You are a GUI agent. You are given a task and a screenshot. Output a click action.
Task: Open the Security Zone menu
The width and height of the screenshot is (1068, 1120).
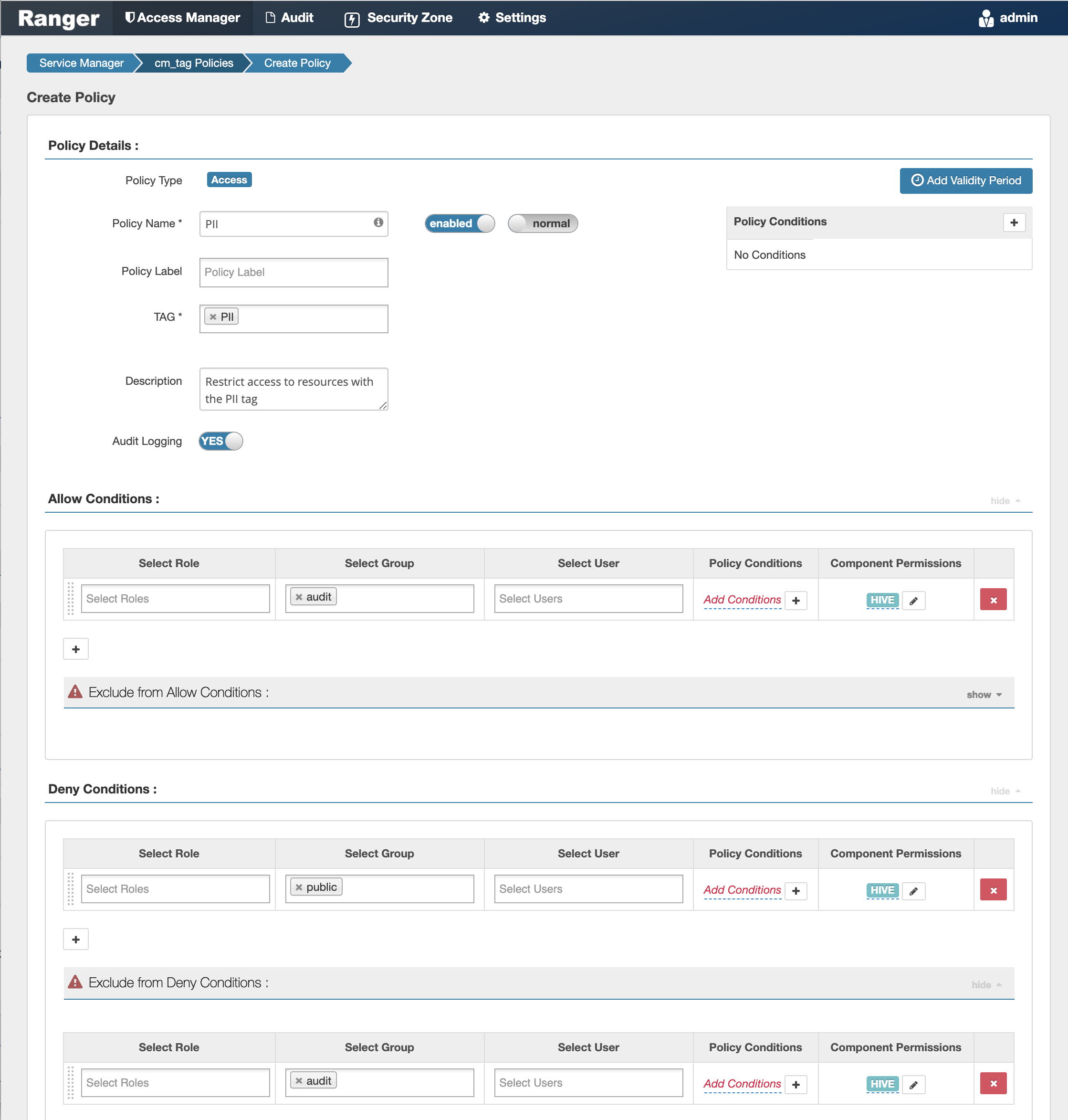point(398,18)
